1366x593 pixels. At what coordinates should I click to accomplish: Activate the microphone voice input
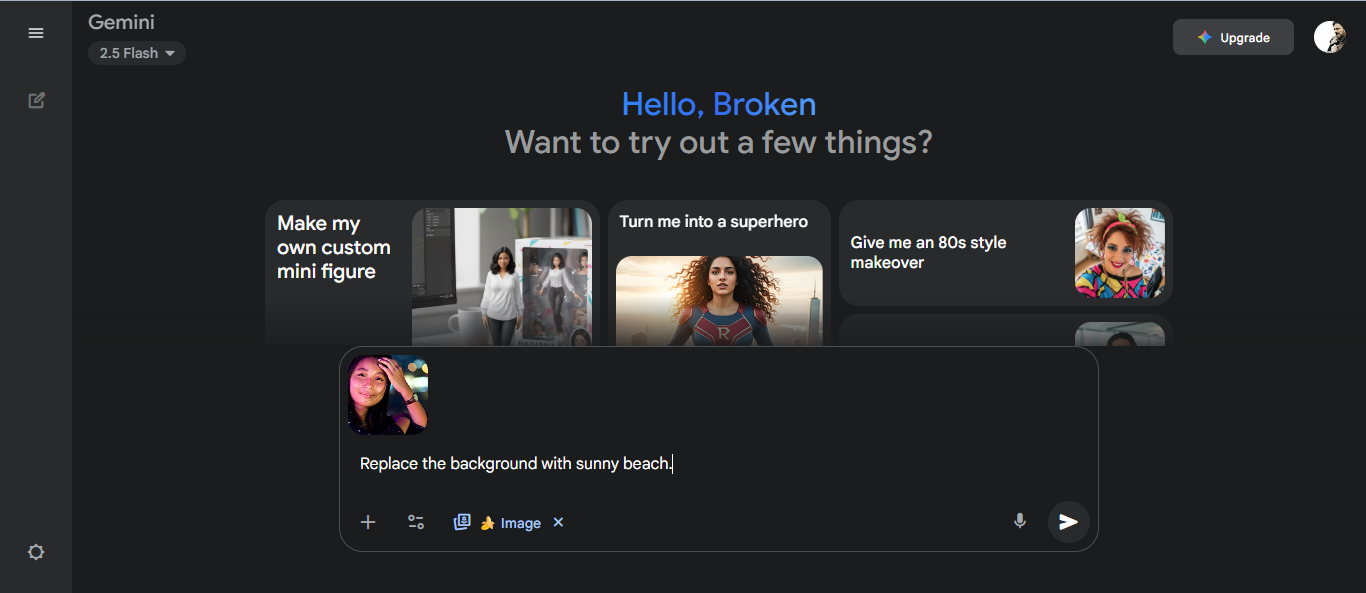click(1020, 521)
